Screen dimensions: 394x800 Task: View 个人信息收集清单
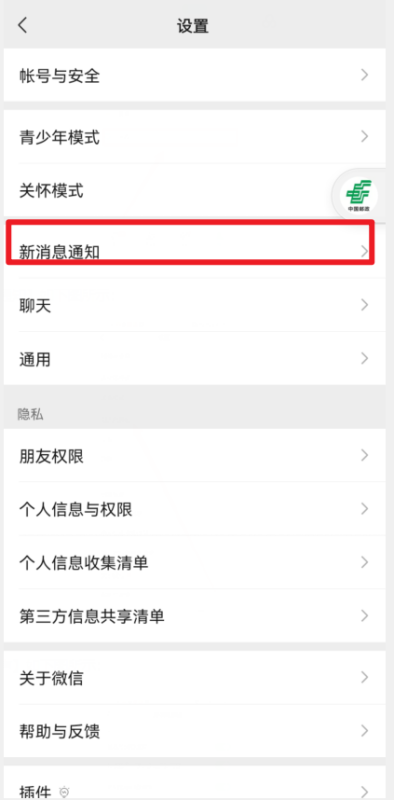coord(194,562)
